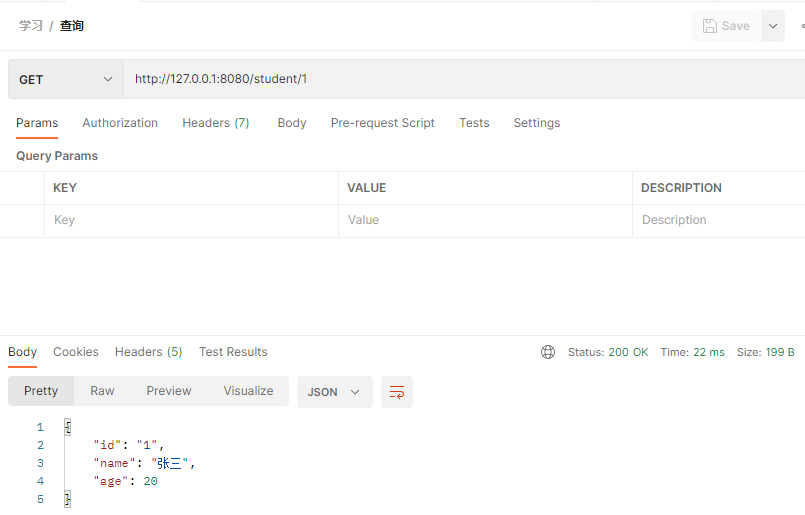Screen dimensions: 805x515
Task: Click the Value input cell
Action: click(485, 220)
